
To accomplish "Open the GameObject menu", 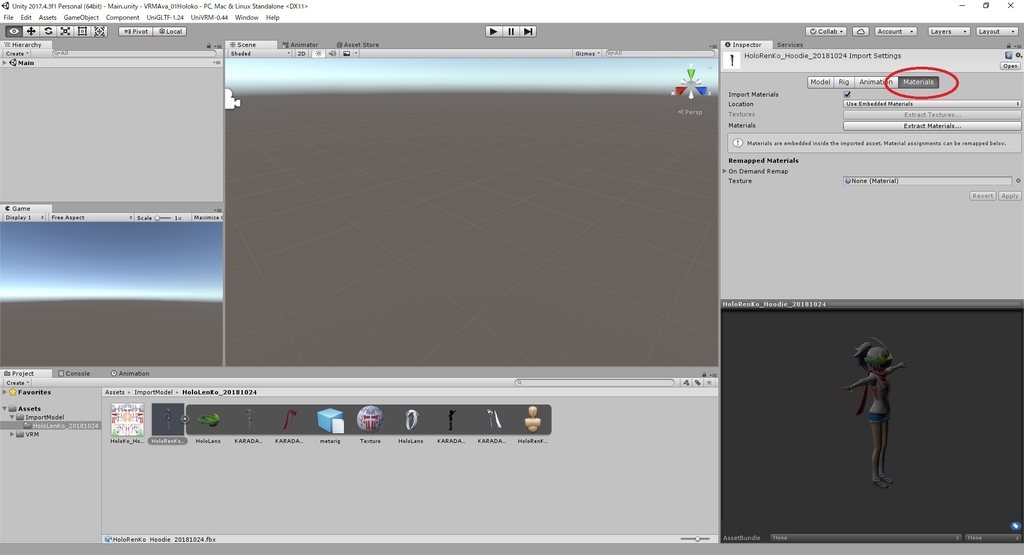I will click(x=81, y=18).
